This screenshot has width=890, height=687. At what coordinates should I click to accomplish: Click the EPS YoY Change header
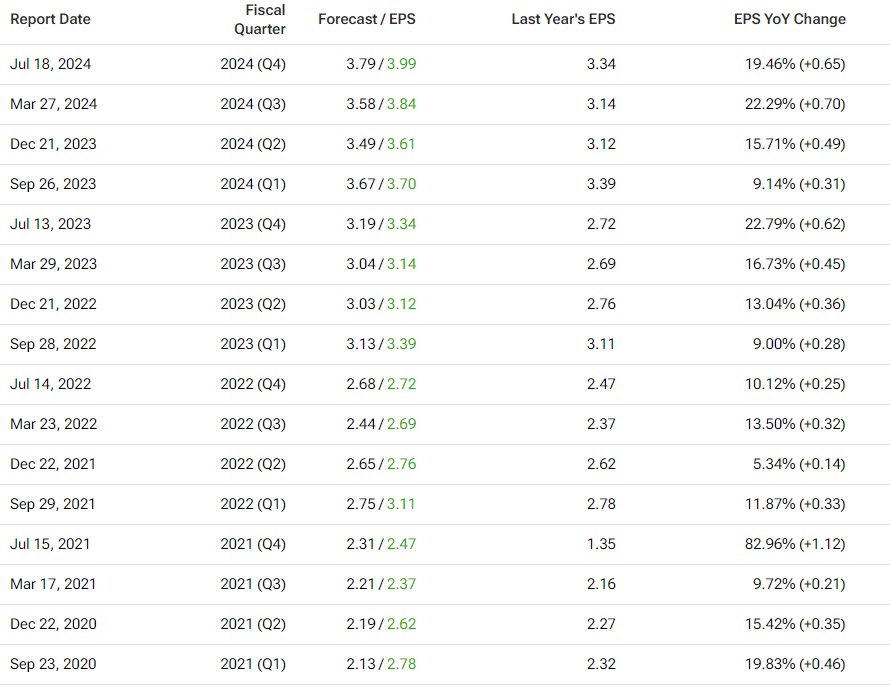[x=789, y=19]
